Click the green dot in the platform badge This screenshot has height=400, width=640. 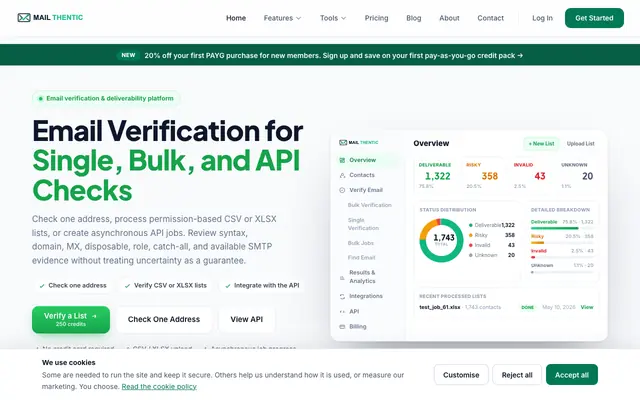pos(40,98)
